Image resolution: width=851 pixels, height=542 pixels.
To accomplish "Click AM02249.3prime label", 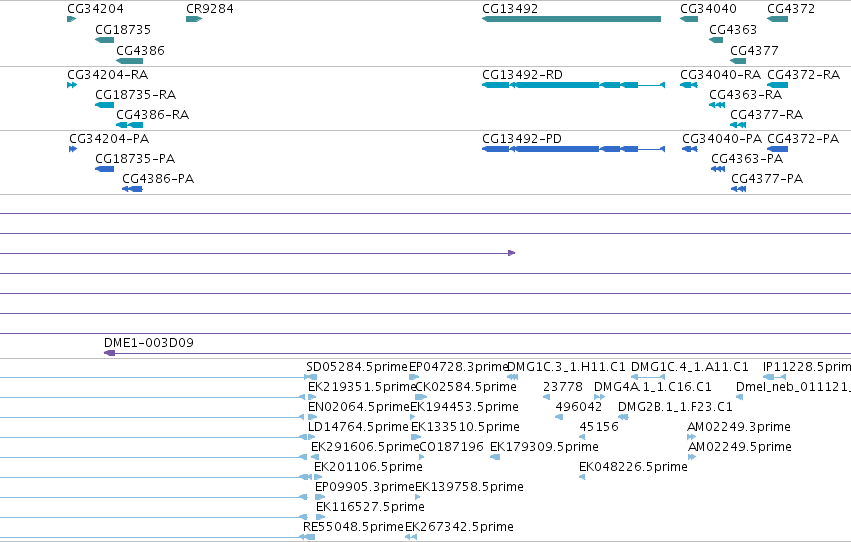I will pyautogui.click(x=739, y=427).
